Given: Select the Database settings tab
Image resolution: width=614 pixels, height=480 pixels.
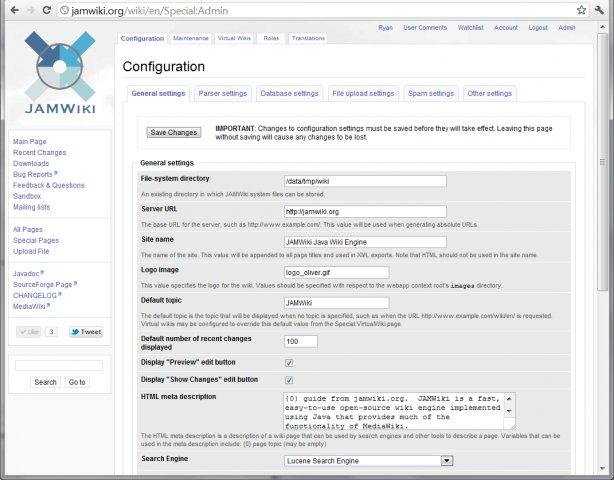Looking at the screenshot, I should click(289, 94).
